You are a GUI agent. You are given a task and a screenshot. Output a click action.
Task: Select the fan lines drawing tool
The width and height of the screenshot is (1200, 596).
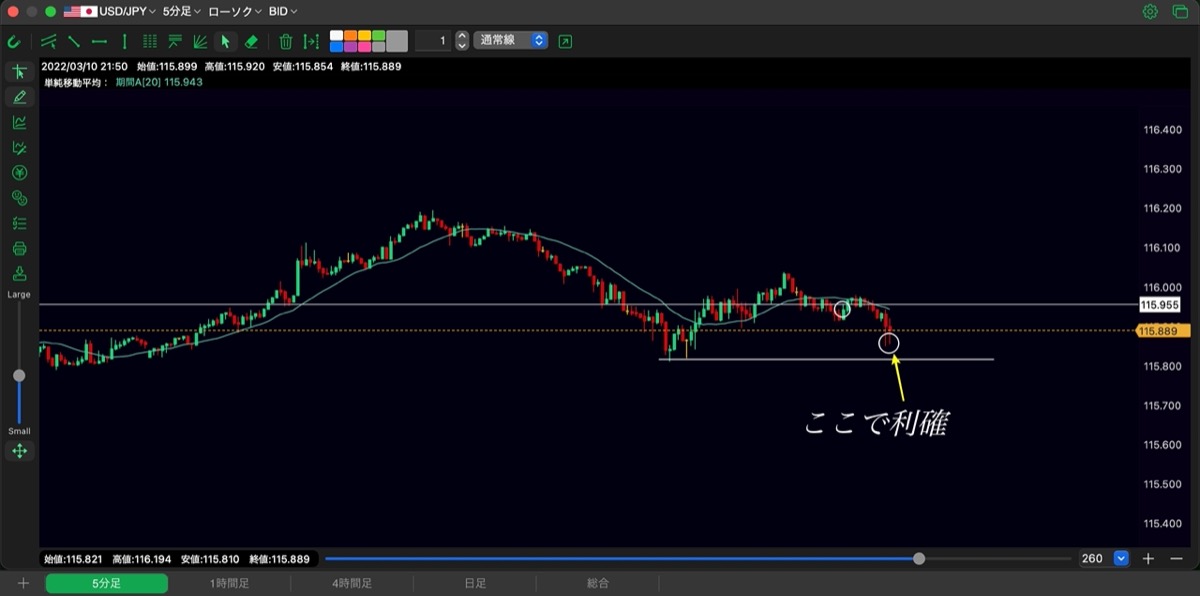(200, 41)
